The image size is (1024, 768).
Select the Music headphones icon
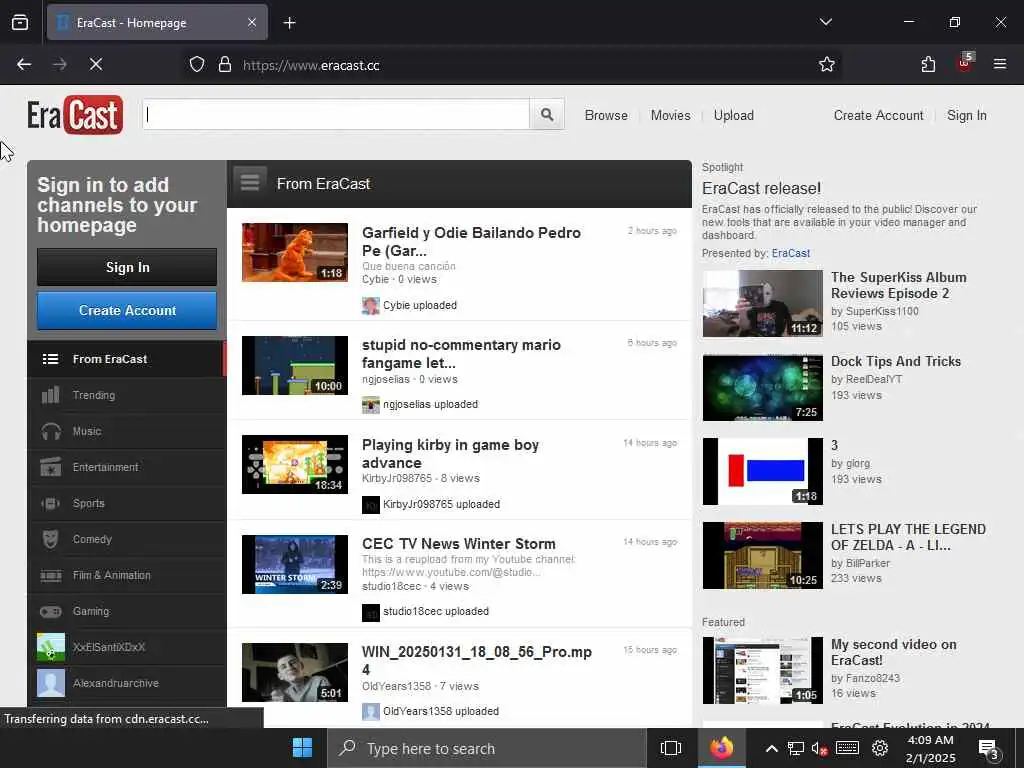tap(50, 431)
